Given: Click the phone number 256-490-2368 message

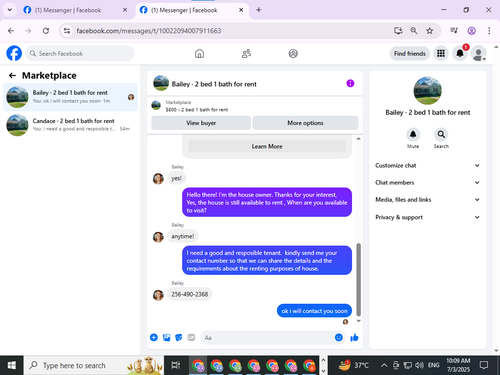Looking at the screenshot, I should (189, 294).
